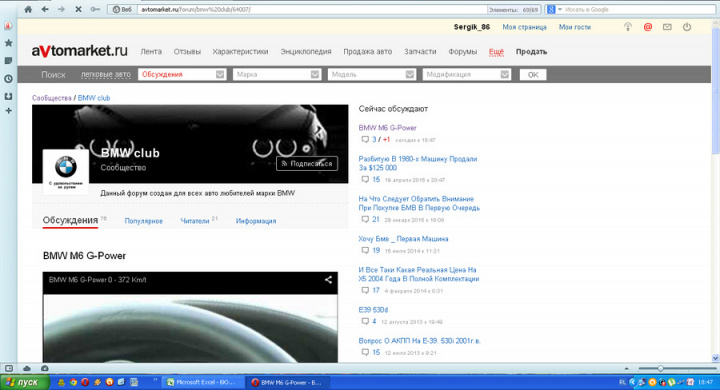Screen dimensions: 720x390
Task: Click the browser home icon
Action: (28, 9)
